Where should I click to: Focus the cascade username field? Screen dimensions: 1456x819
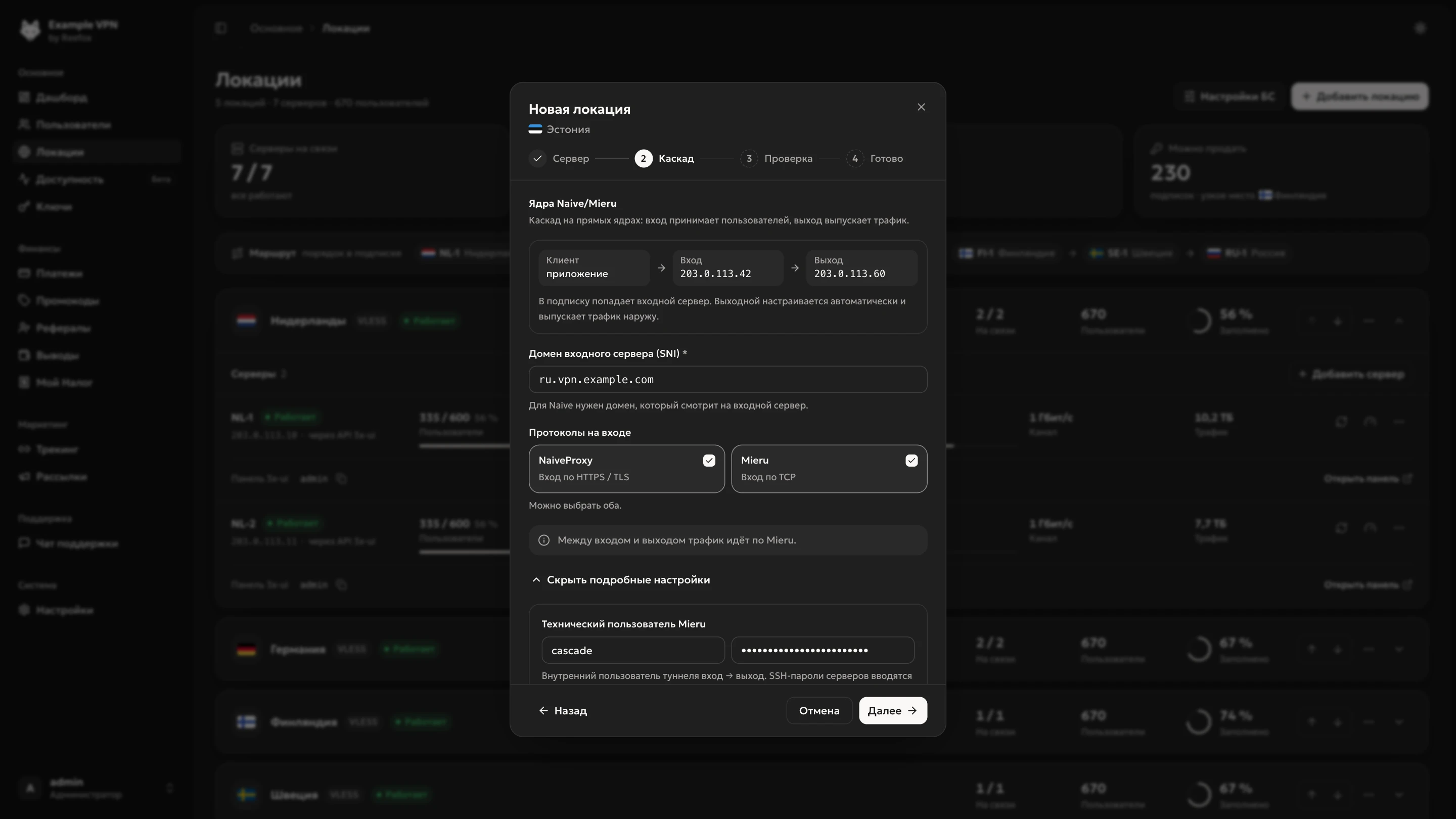(632, 651)
